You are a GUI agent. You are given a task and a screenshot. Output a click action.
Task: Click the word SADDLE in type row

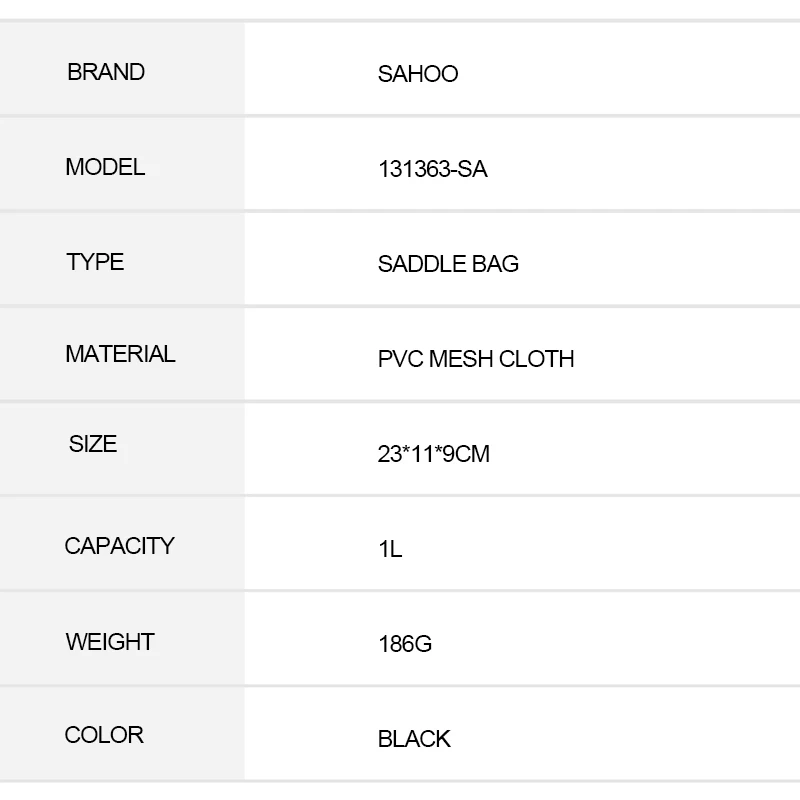click(423, 264)
